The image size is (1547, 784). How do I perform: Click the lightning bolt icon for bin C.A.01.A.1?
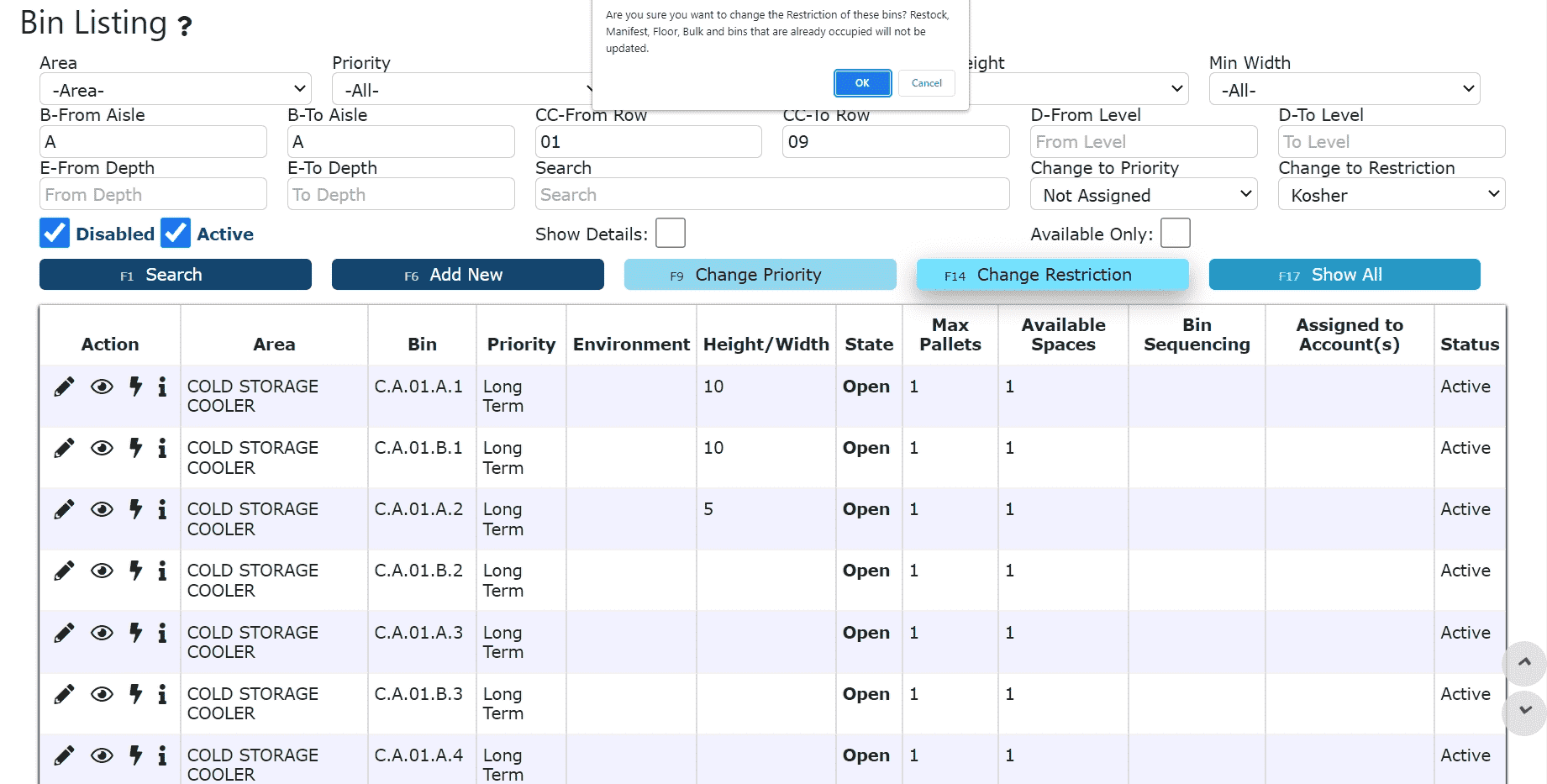point(135,387)
